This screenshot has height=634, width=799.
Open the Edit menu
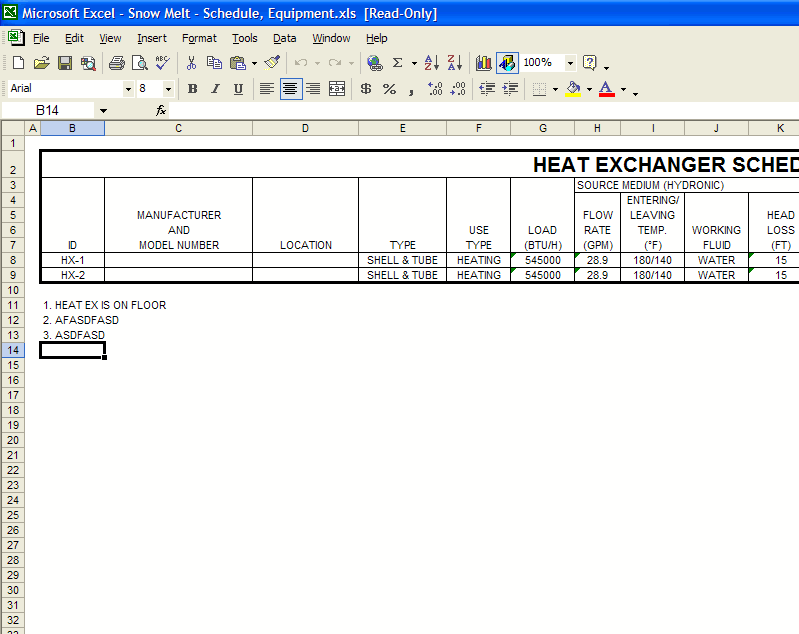pyautogui.click(x=74, y=38)
